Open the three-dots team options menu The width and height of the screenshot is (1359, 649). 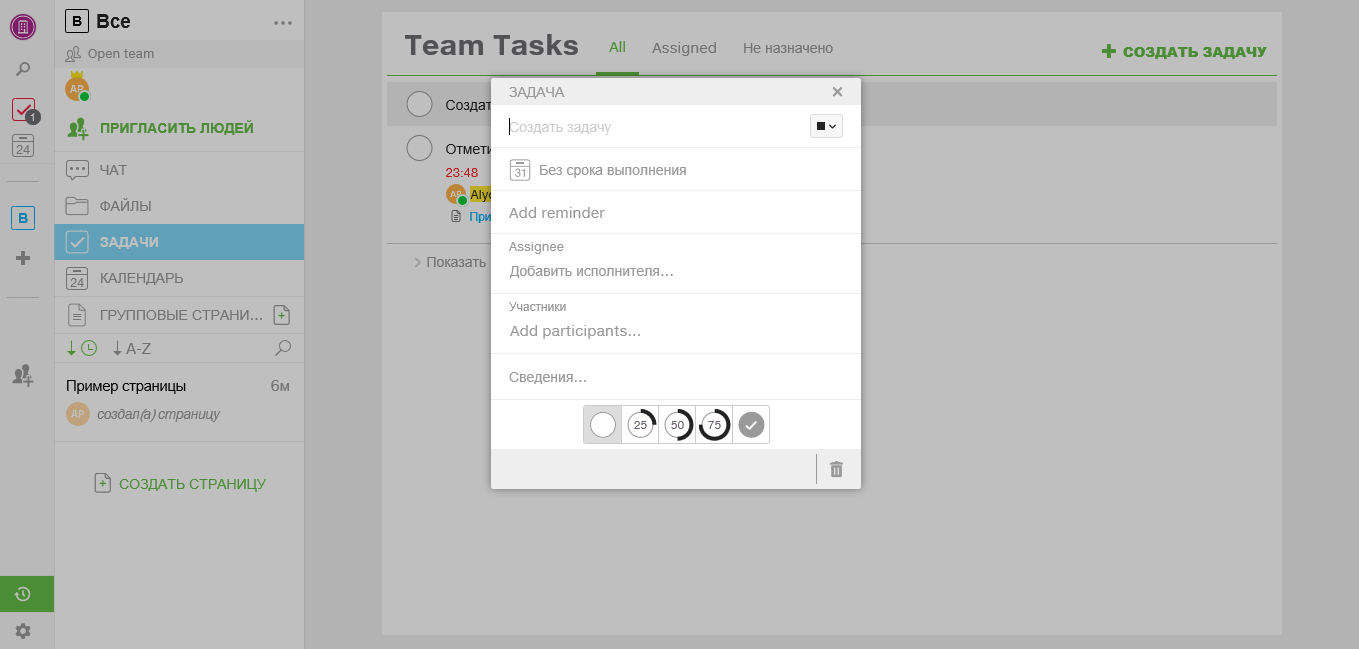click(x=283, y=22)
